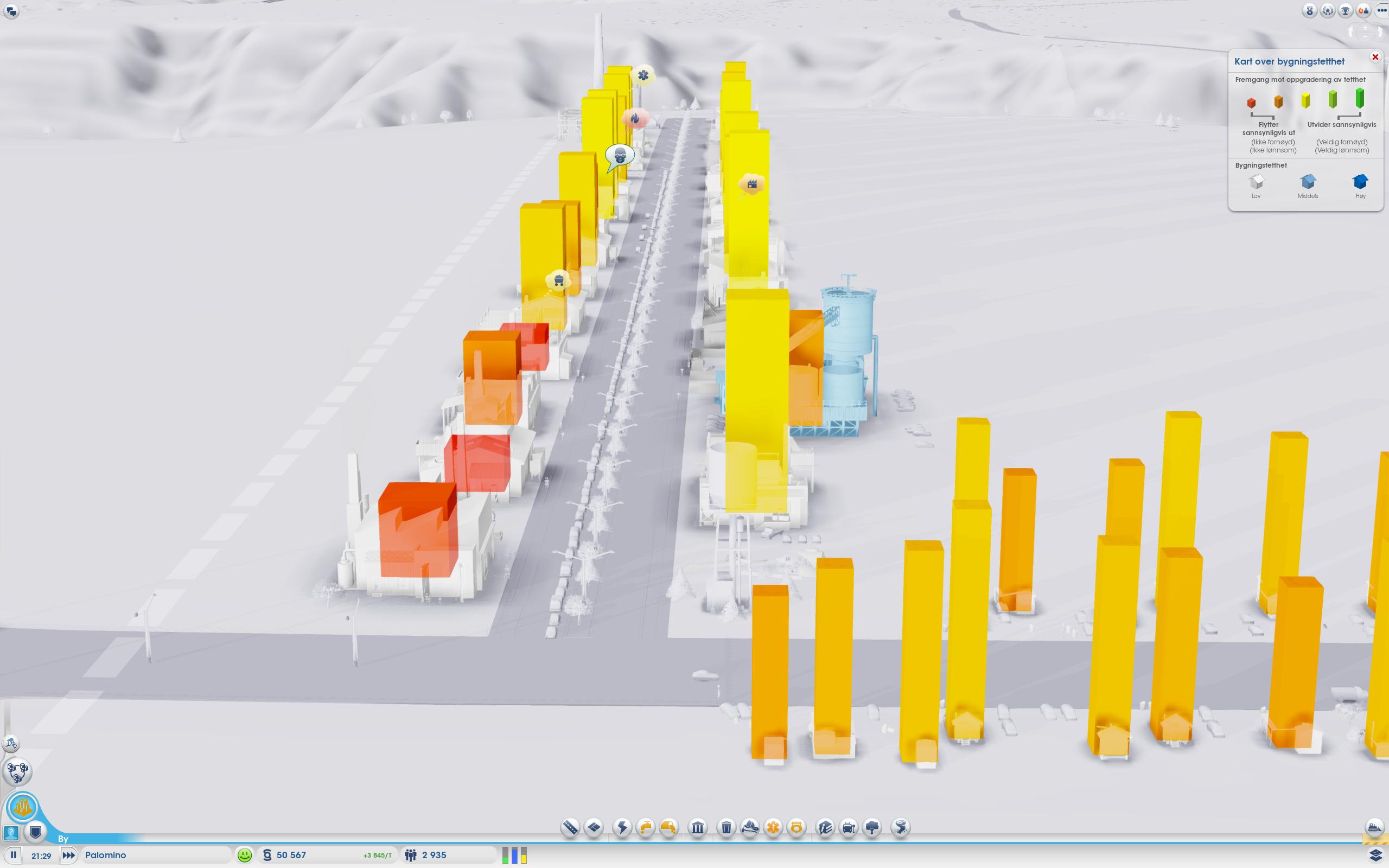The image size is (1389, 868).
Task: Click the Middels density house legend
Action: [1308, 182]
